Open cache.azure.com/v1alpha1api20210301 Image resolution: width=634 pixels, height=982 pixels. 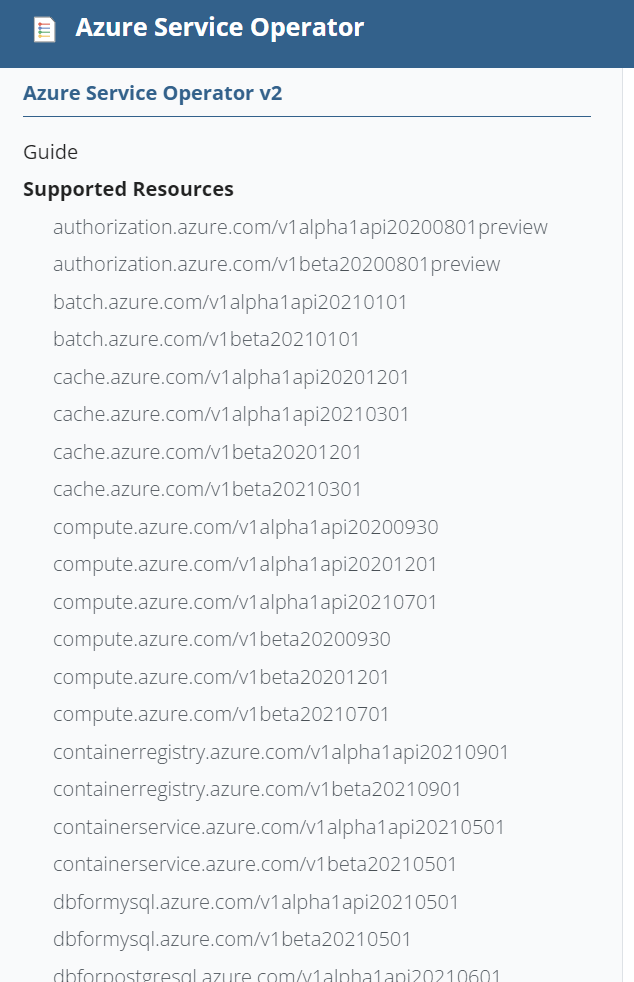pos(230,414)
